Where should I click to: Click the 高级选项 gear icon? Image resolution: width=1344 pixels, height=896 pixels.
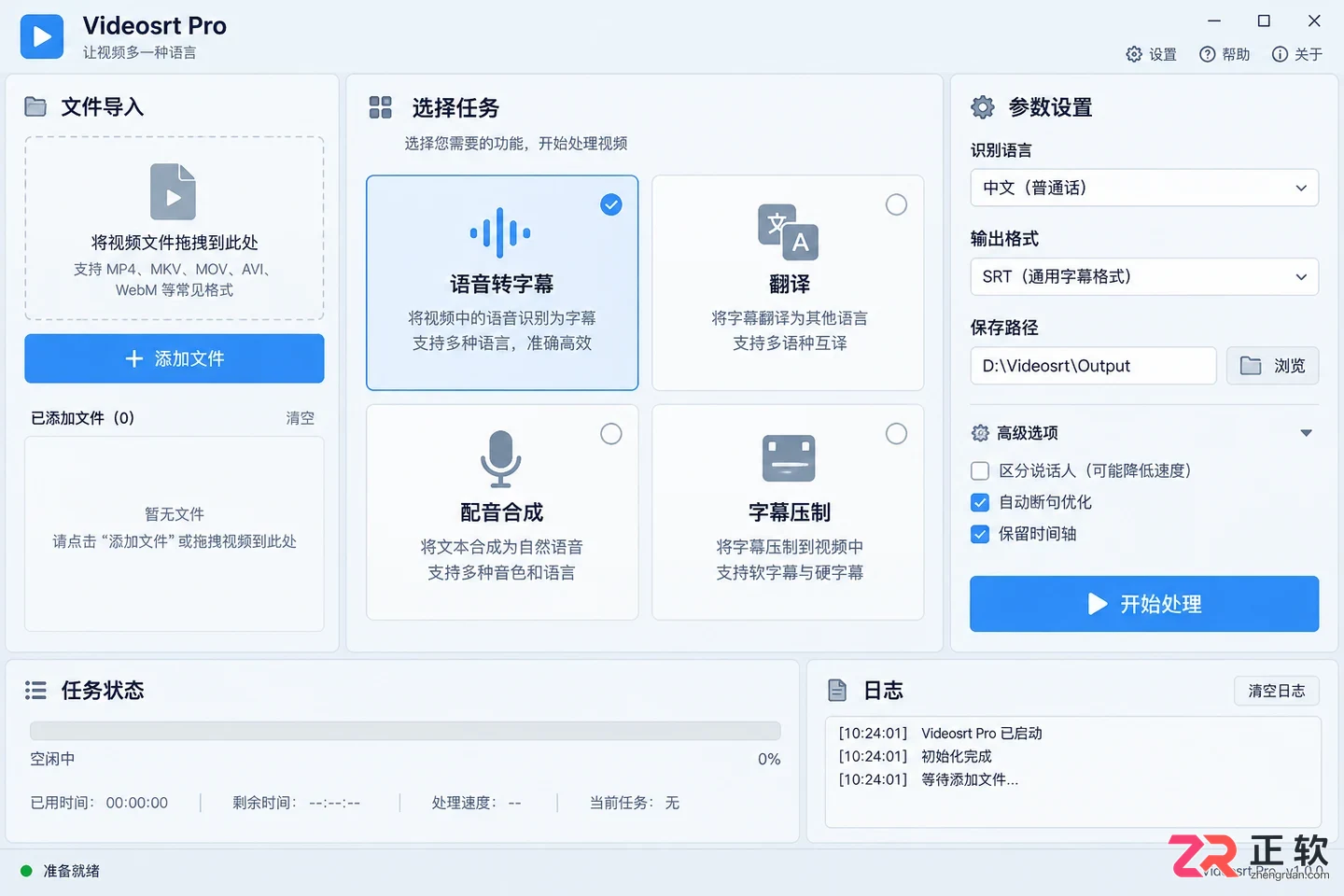pos(980,433)
